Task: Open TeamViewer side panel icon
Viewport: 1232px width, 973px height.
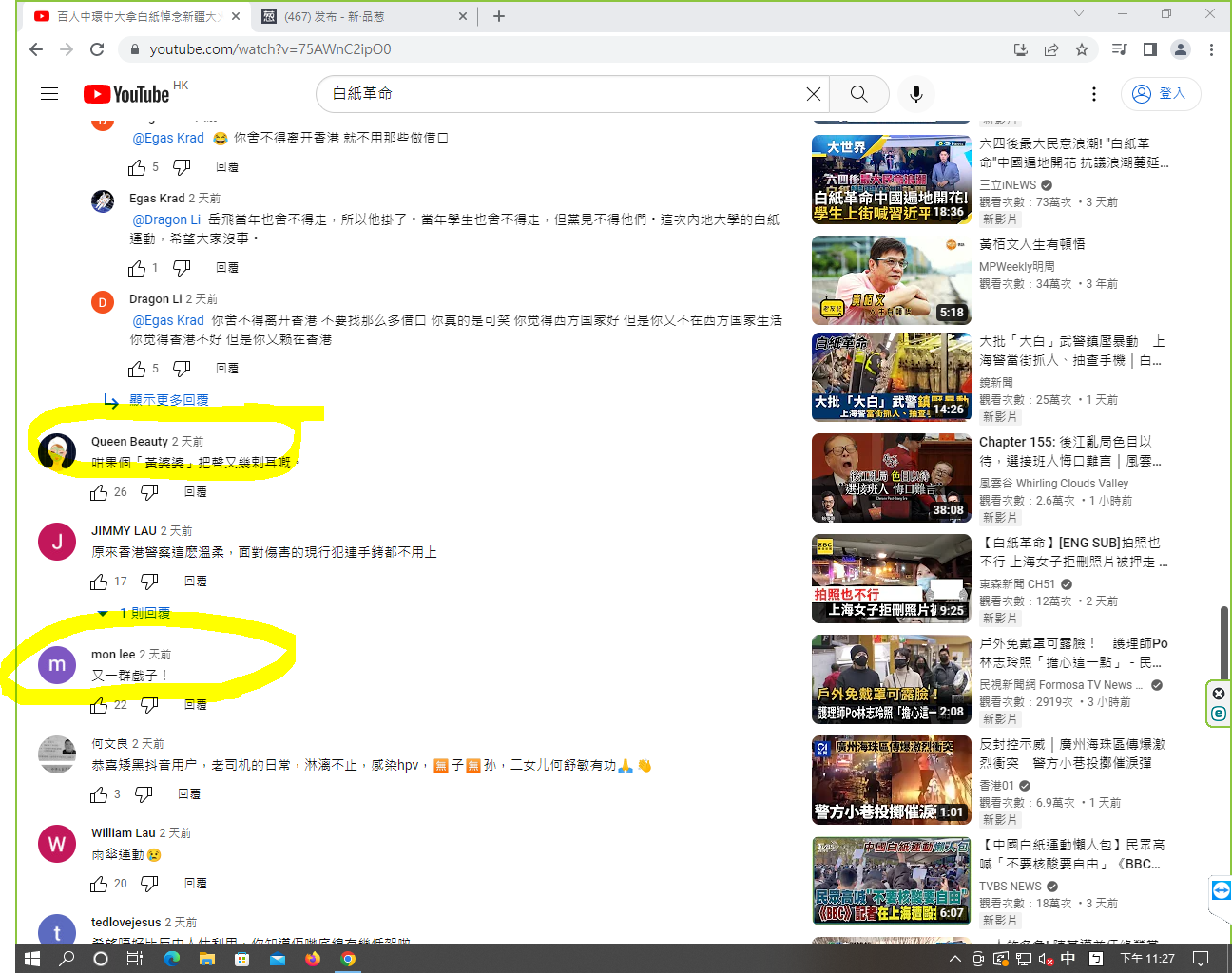Action: pos(1222,890)
